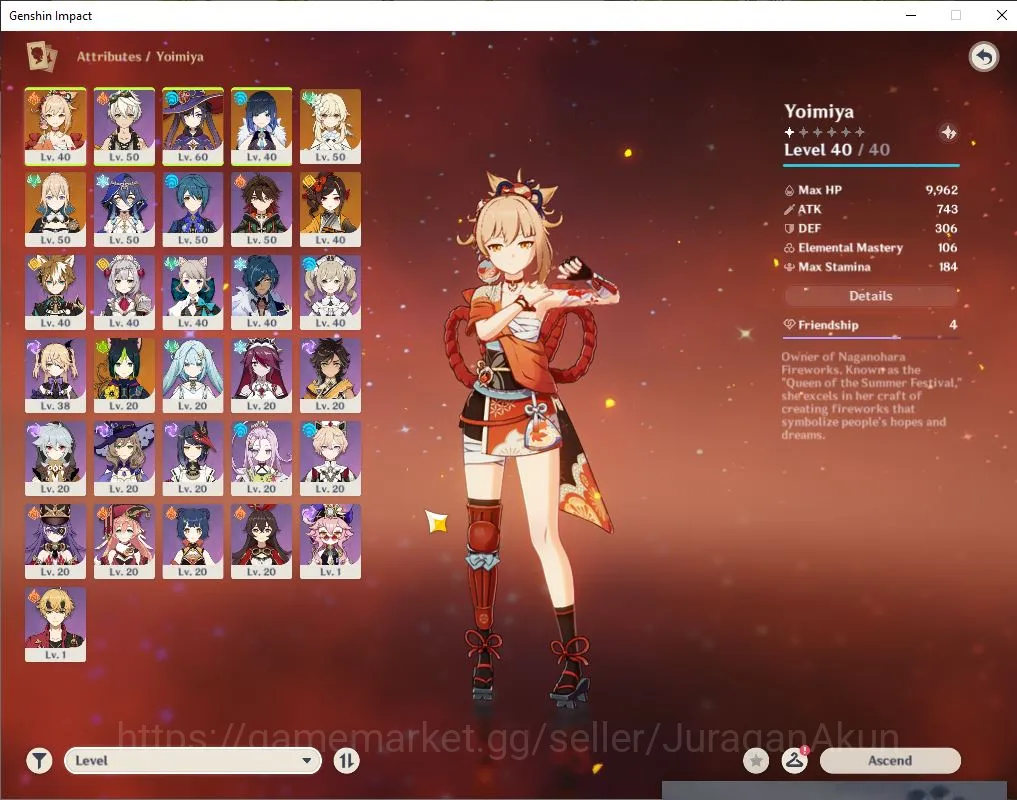Select Mona Lv. 60 portrait
Screen dimensions: 1017x800
click(193, 127)
